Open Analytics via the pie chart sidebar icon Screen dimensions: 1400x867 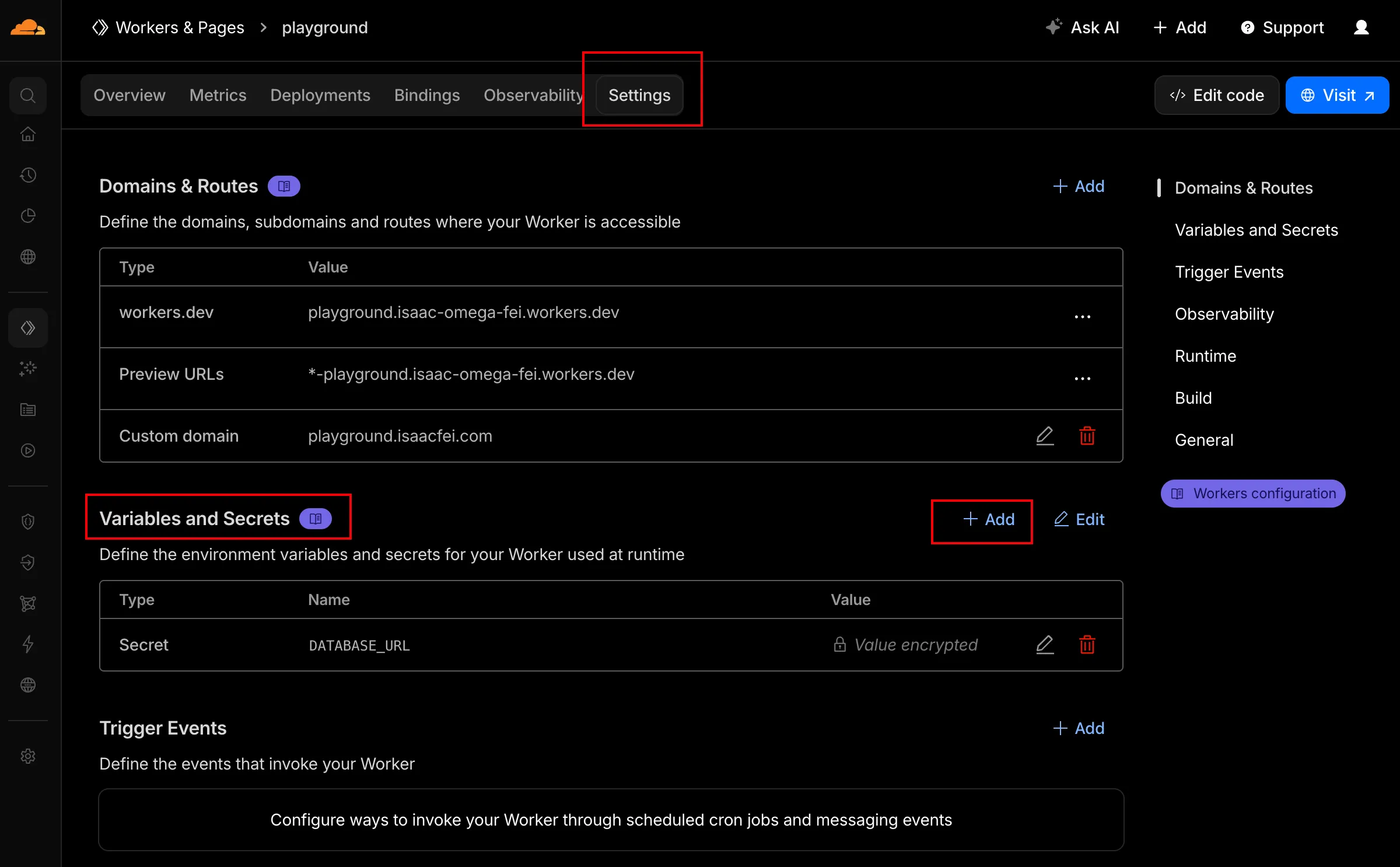tap(28, 215)
